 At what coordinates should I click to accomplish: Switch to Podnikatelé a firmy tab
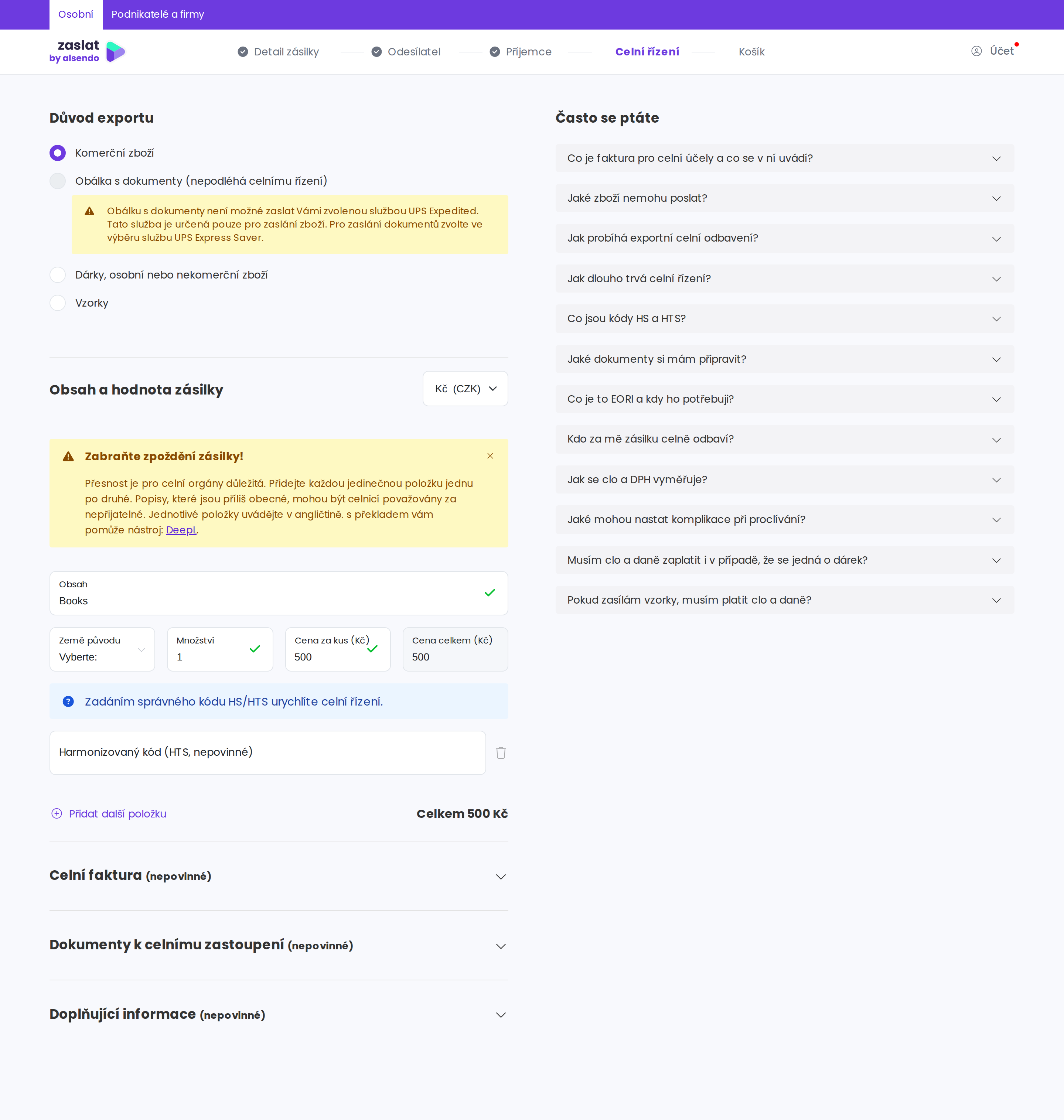(x=158, y=15)
